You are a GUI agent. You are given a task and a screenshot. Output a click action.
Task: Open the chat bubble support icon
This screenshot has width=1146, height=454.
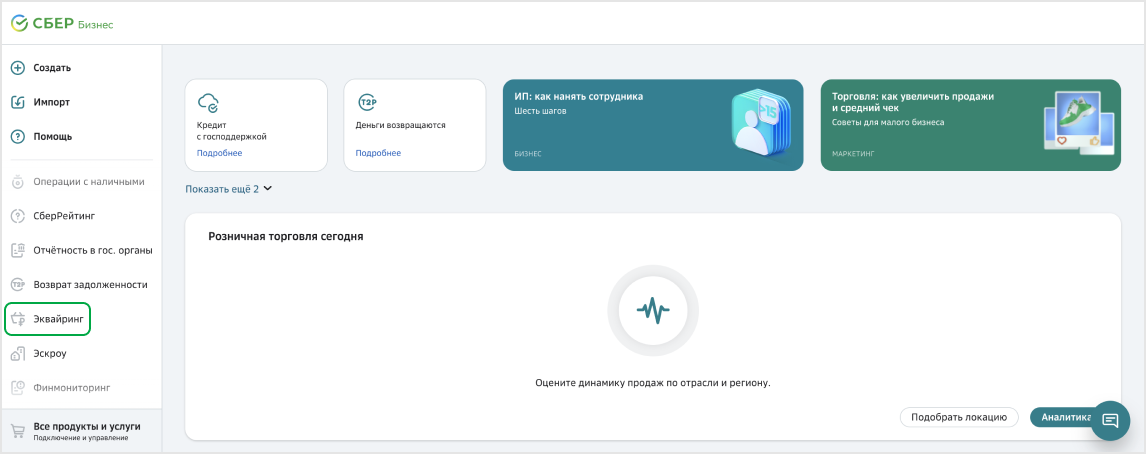click(1109, 421)
